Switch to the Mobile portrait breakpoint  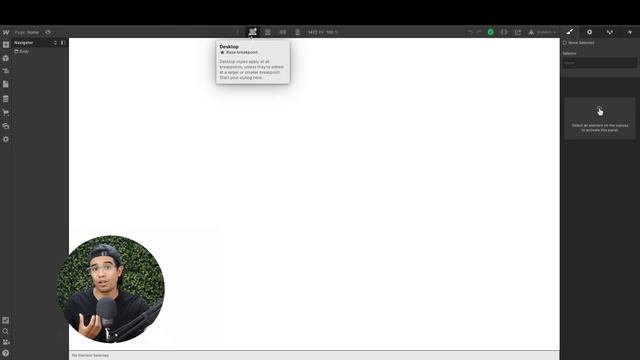[x=298, y=32]
